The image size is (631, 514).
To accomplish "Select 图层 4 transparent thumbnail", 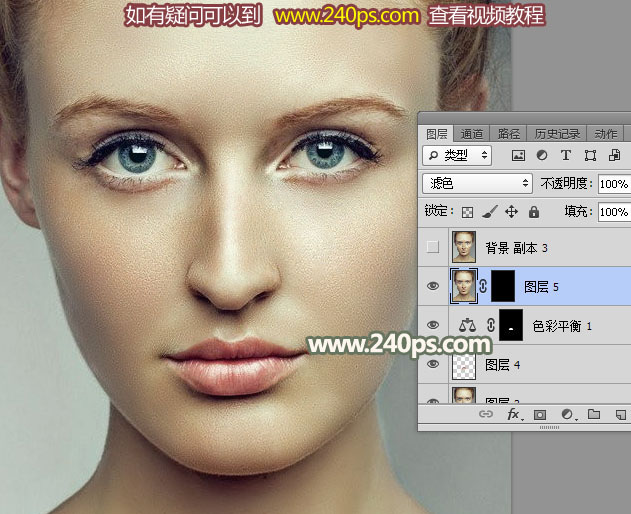I will click(464, 365).
